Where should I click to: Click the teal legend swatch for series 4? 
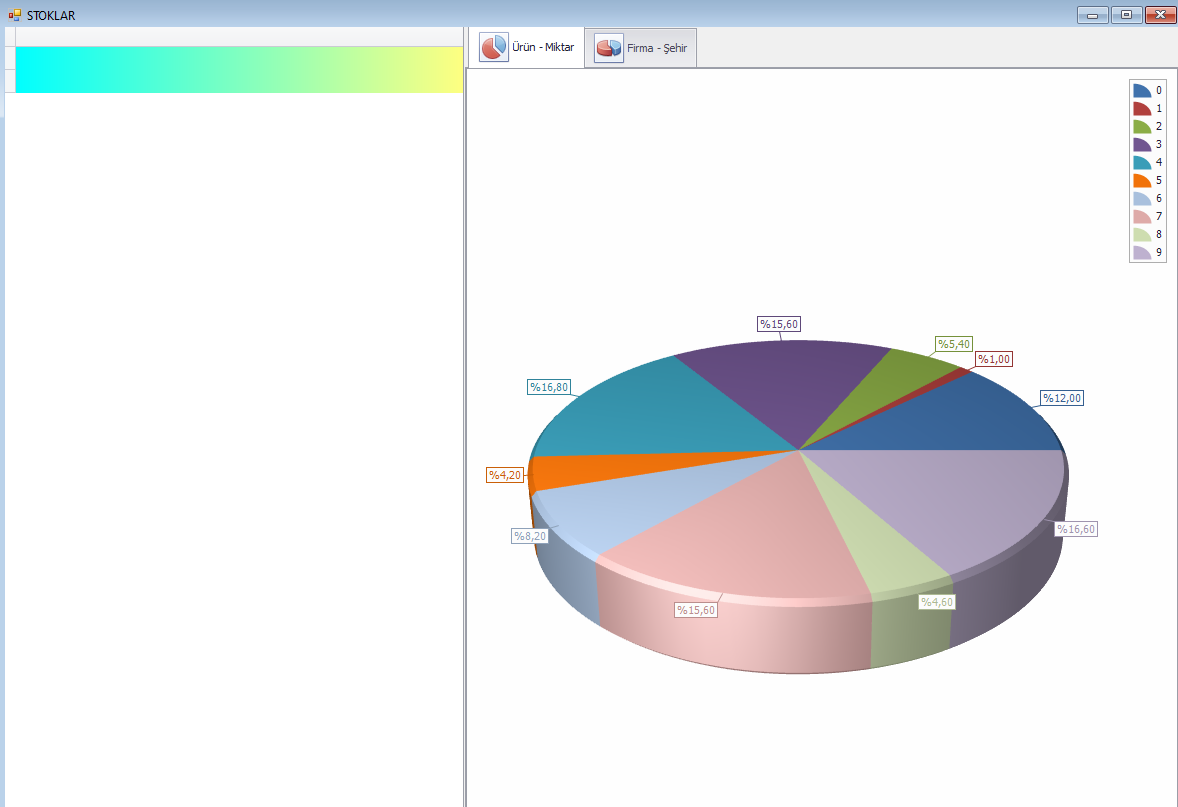tap(1142, 163)
